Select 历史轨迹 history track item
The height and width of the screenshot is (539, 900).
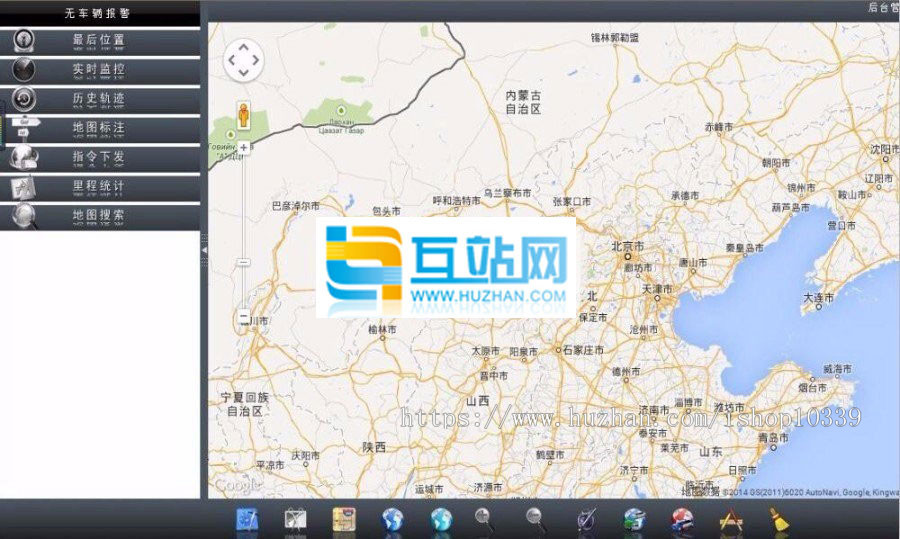coord(100,99)
